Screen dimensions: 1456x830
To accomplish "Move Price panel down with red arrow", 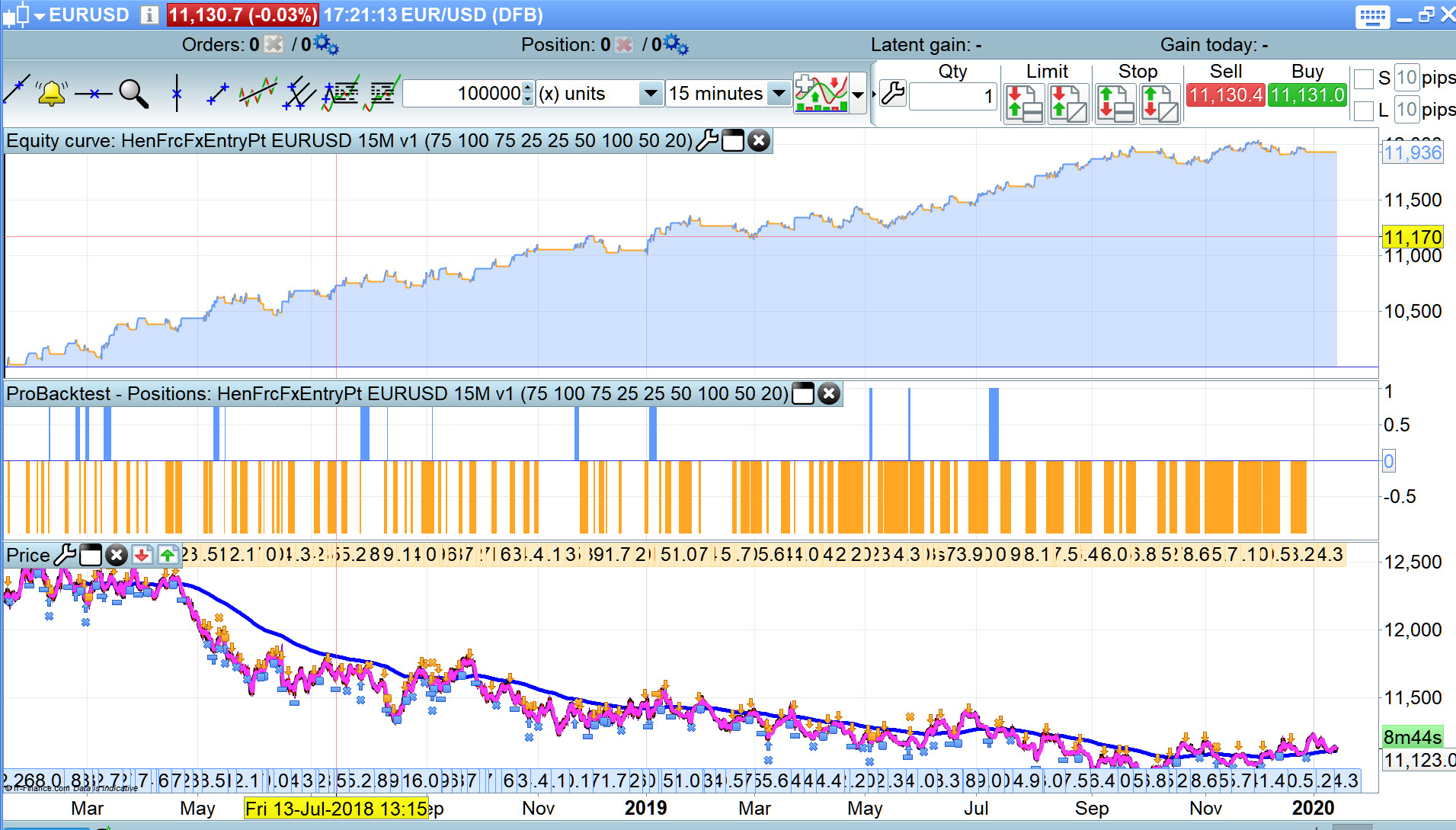I will pos(142,555).
